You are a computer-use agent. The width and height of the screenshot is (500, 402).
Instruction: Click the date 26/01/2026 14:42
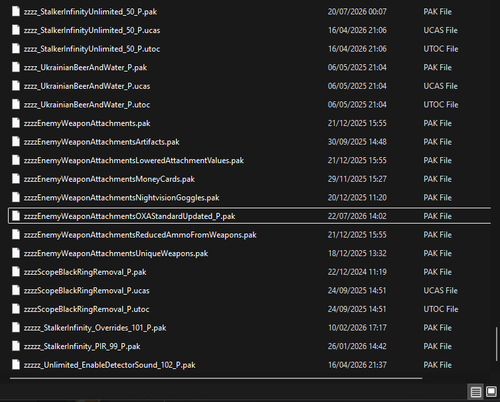(357, 346)
